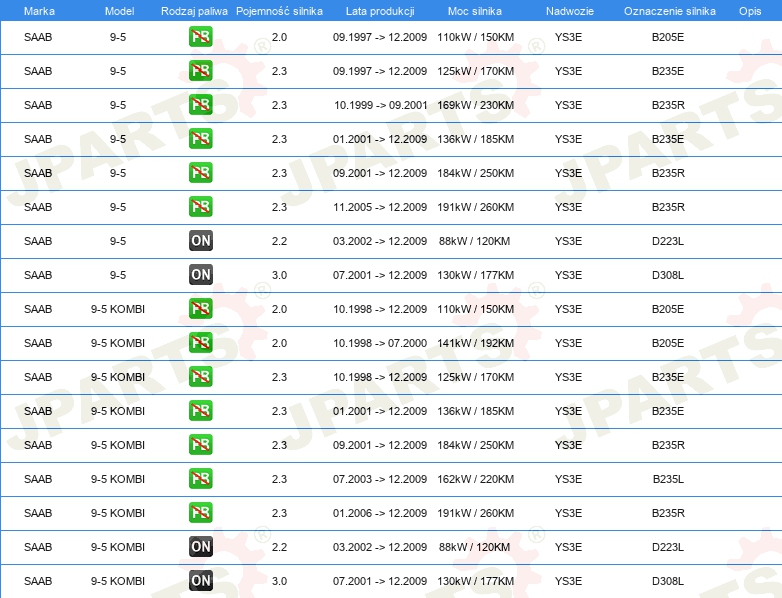Click petrol icon in 9-5 KOMBI 136kW/185KM row
Screen dimensions: 782x598
tap(200, 410)
